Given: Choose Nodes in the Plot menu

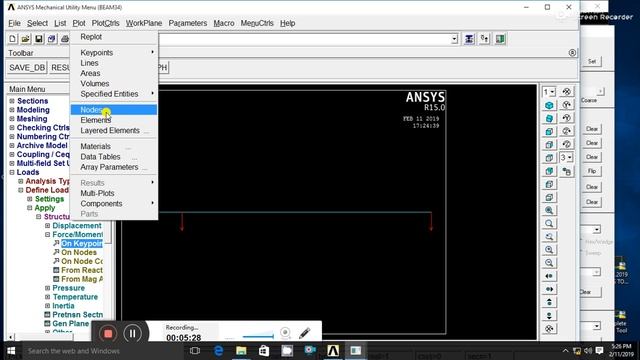Looking at the screenshot, I should pyautogui.click(x=114, y=109).
